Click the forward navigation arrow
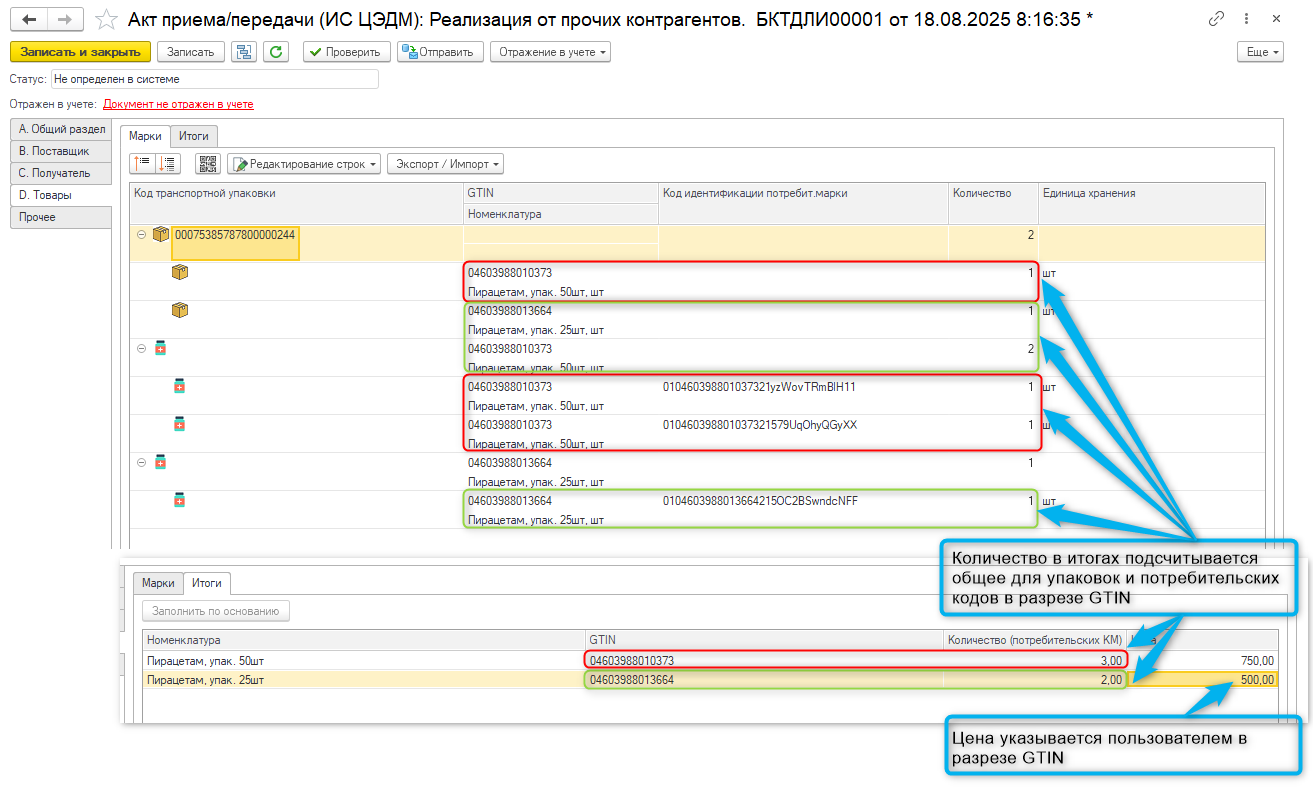This screenshot has height=807, width=1313. point(65,19)
